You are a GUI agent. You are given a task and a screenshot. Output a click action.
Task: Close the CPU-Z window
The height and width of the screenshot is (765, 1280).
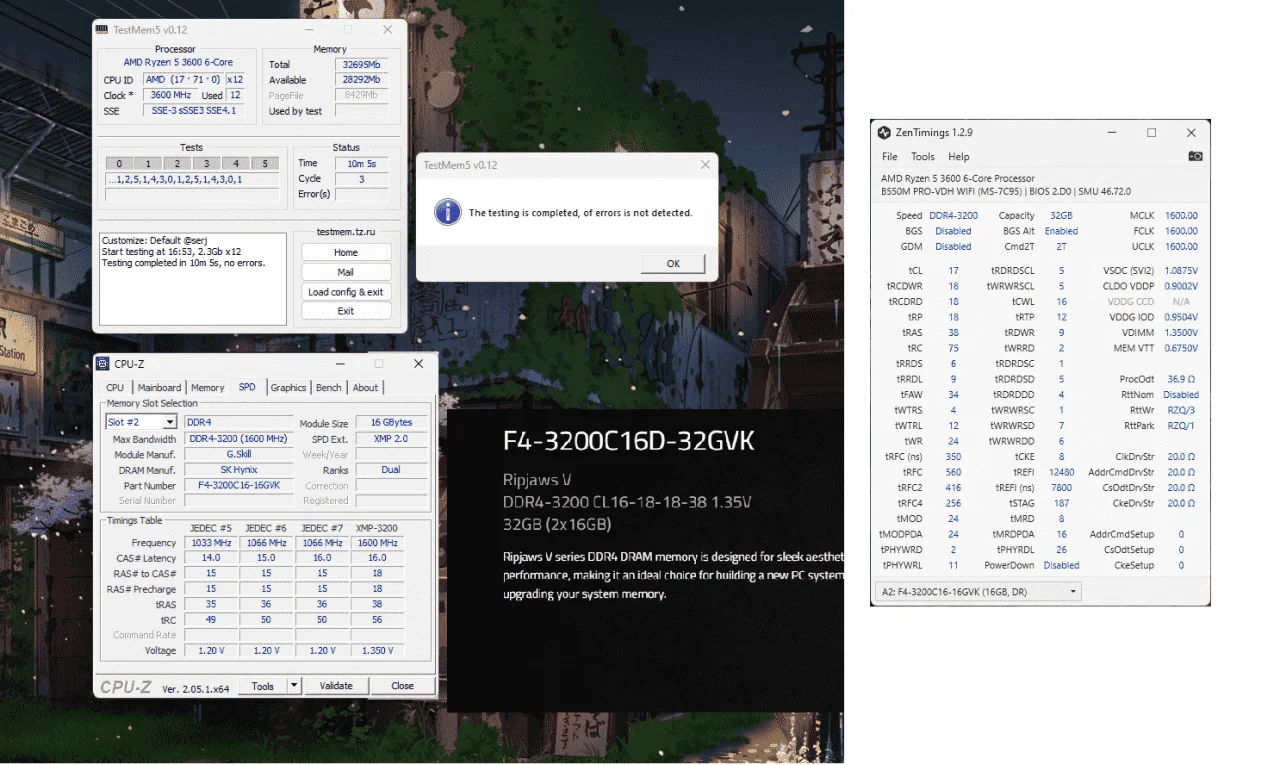point(418,364)
